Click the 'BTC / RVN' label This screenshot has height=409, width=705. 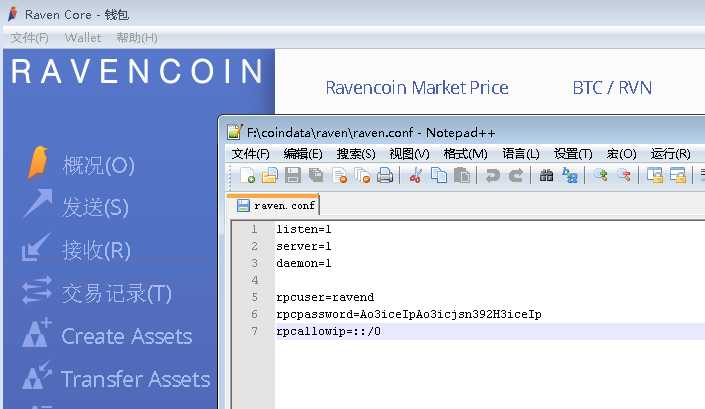pos(612,88)
